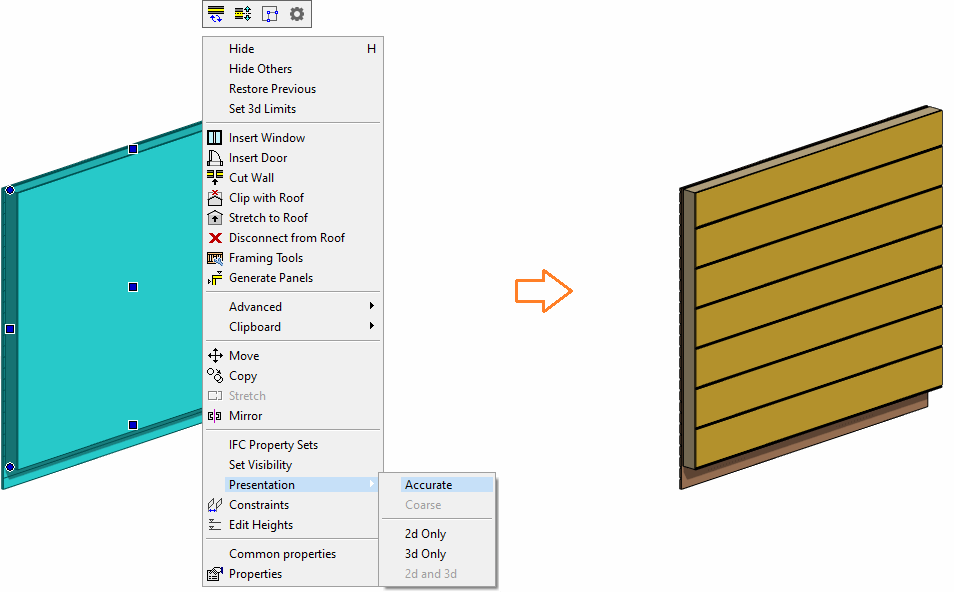Click the gear settings icon in mini toolbar
The image size is (954, 592).
click(x=297, y=14)
